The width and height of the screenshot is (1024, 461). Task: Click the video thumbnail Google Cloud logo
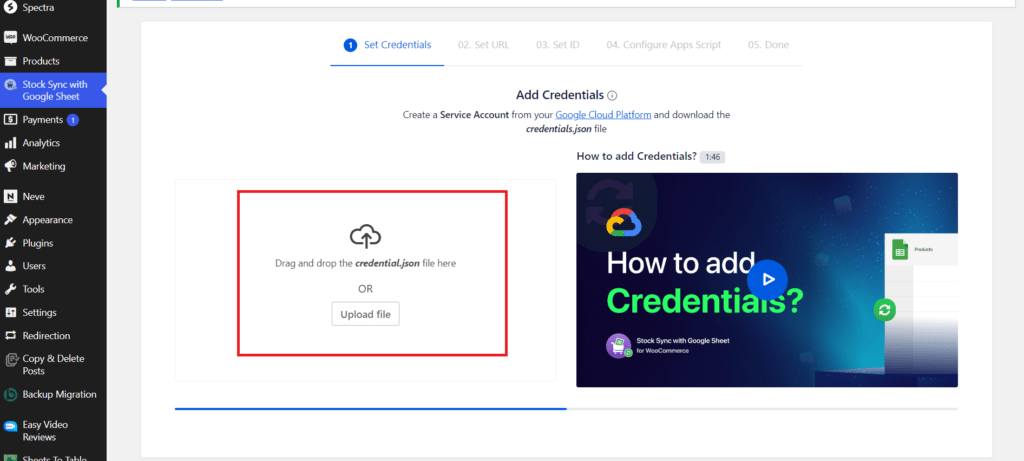click(x=624, y=222)
